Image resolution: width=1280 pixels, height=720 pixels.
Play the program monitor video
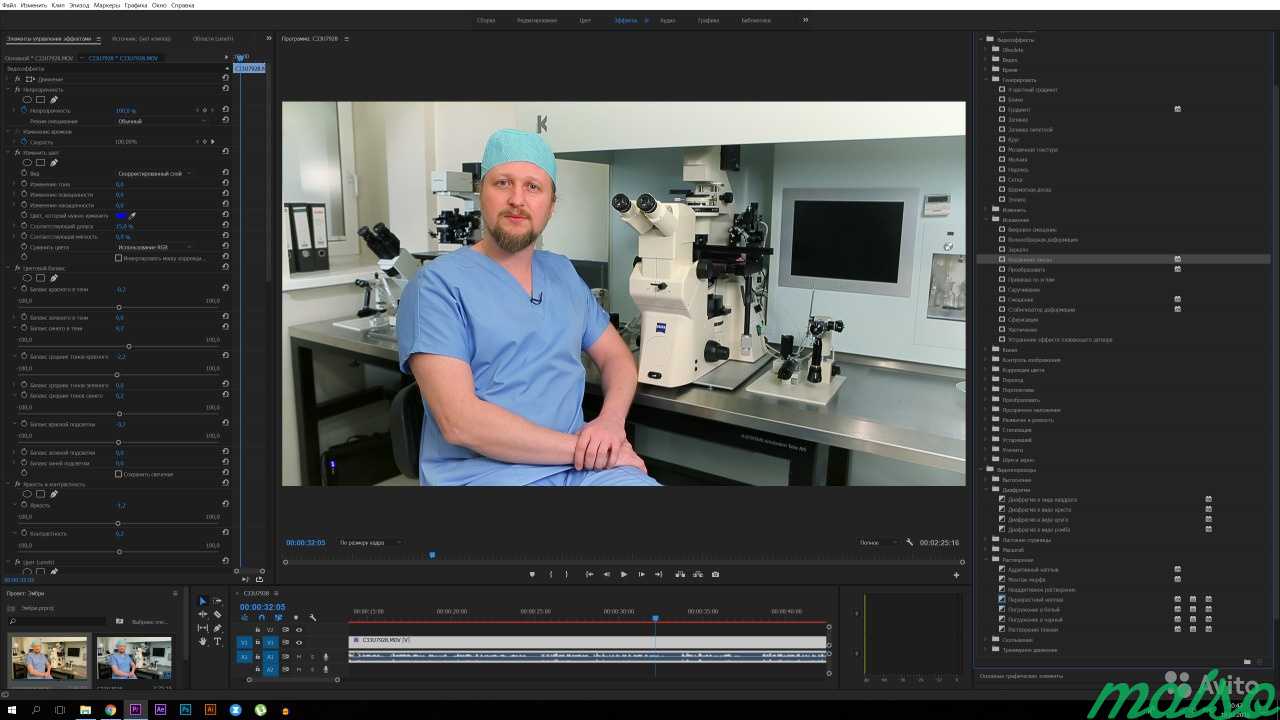623,574
